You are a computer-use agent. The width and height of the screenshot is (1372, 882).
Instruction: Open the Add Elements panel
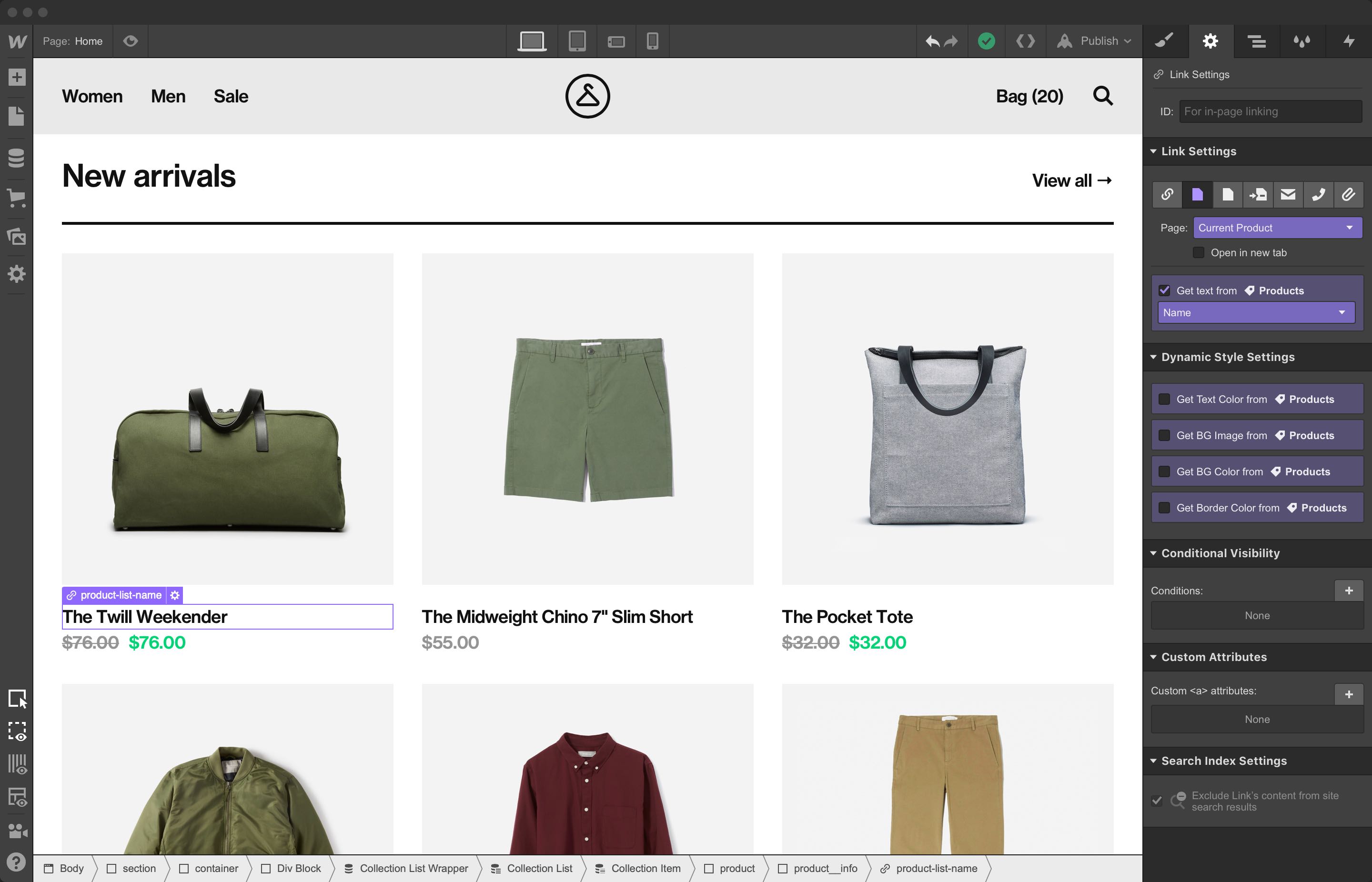pos(17,77)
